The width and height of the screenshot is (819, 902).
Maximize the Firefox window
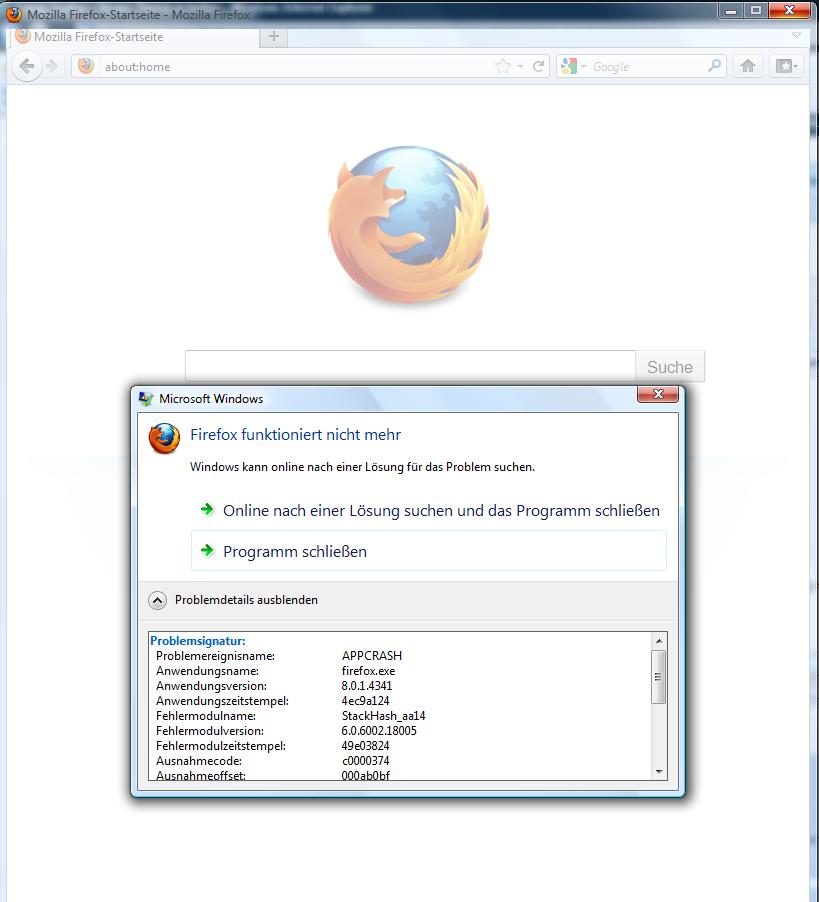(756, 10)
